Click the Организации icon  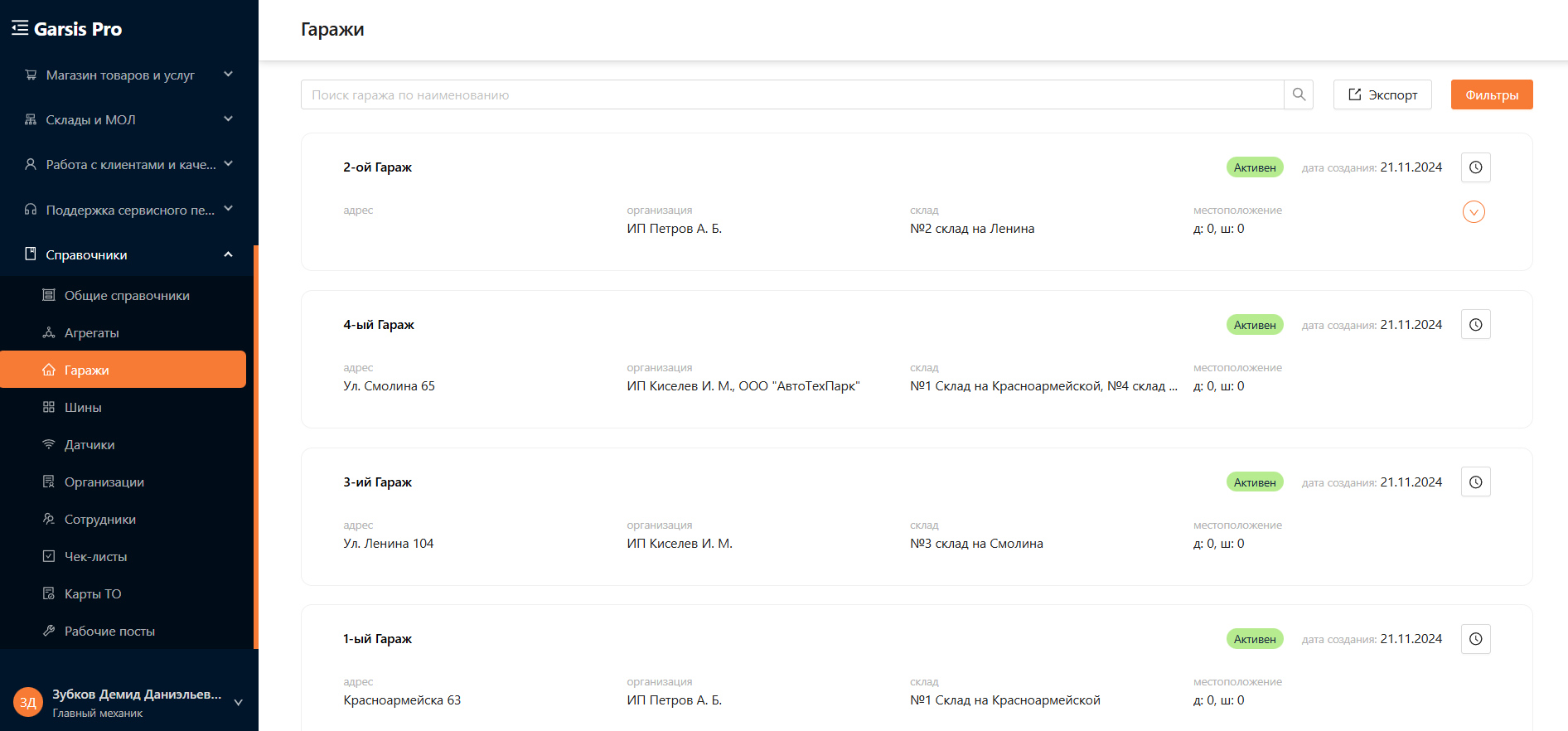pyautogui.click(x=49, y=482)
